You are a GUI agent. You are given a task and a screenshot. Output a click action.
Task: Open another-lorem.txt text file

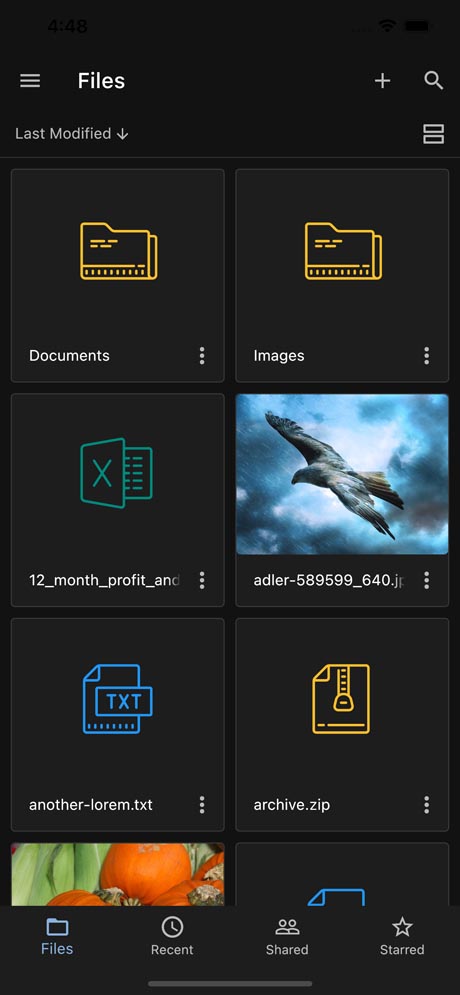[117, 725]
